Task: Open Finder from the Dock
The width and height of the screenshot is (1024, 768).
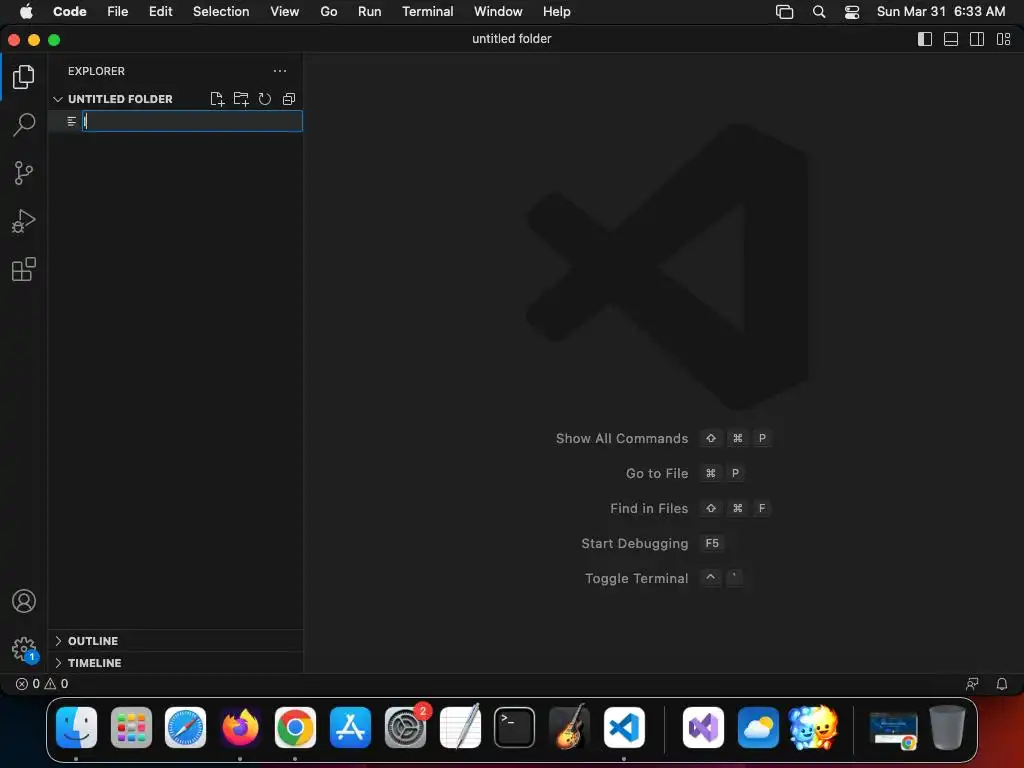Action: [x=76, y=727]
